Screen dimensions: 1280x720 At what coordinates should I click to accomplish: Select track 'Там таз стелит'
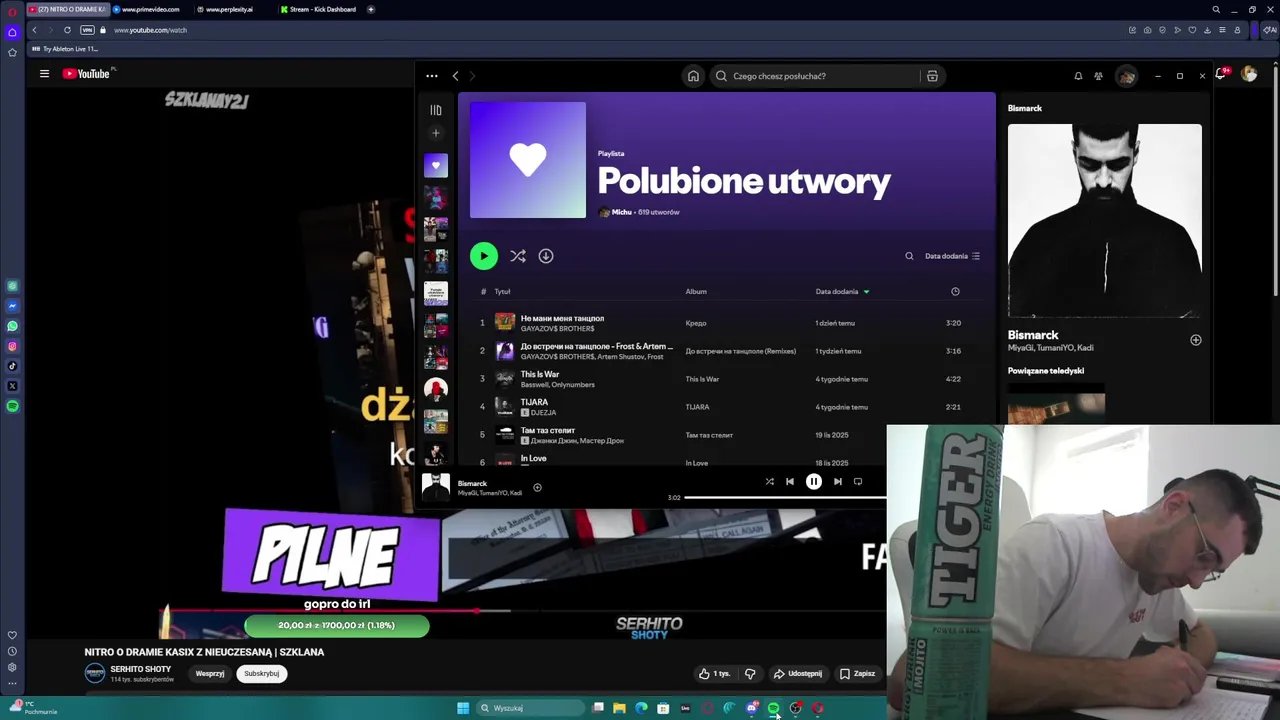[x=547, y=430]
